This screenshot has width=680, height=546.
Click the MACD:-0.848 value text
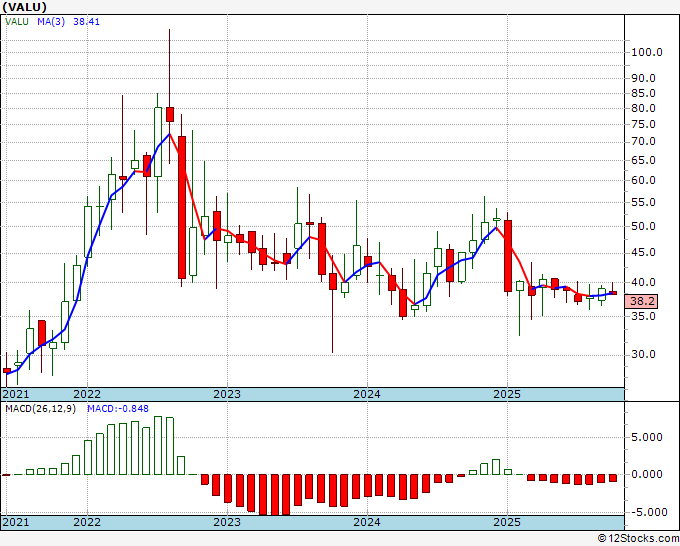point(118,409)
